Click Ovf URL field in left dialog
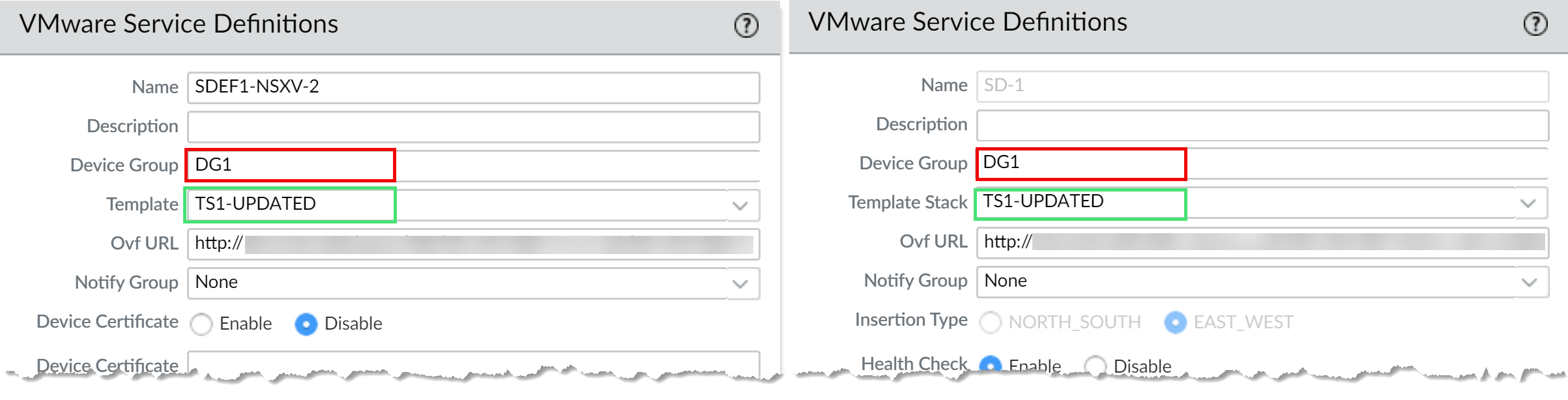The height and width of the screenshot is (400, 1568). coord(473,244)
